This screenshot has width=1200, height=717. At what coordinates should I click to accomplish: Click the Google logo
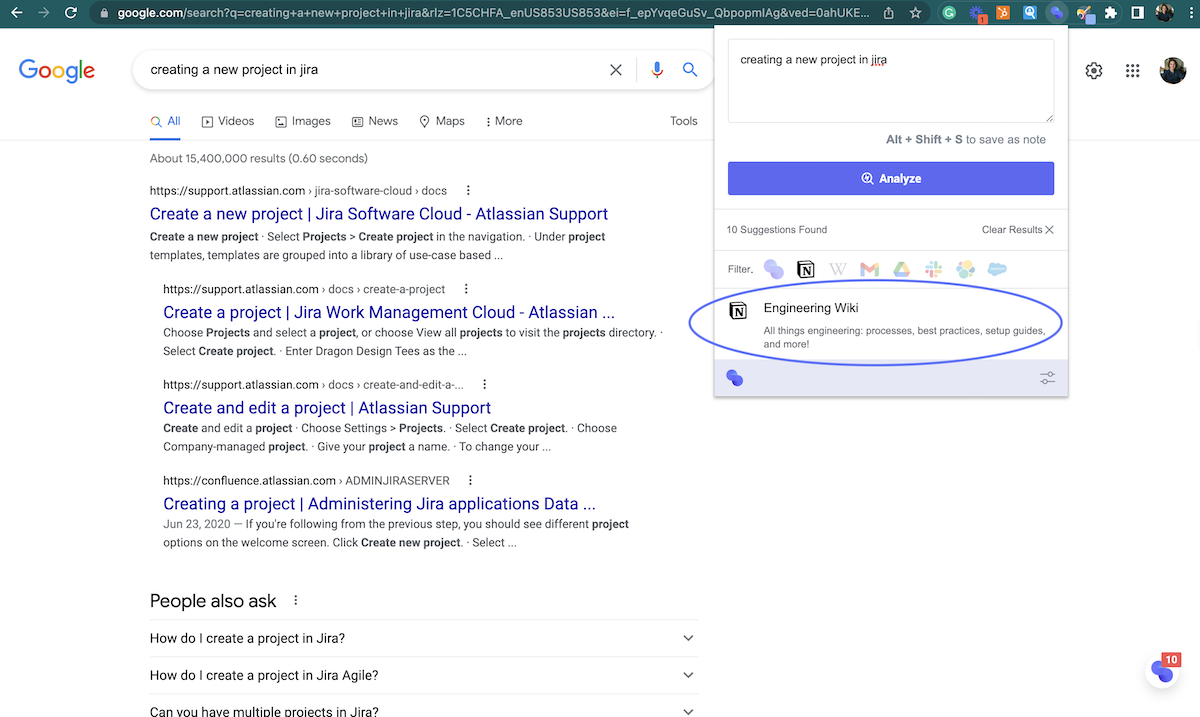click(57, 71)
